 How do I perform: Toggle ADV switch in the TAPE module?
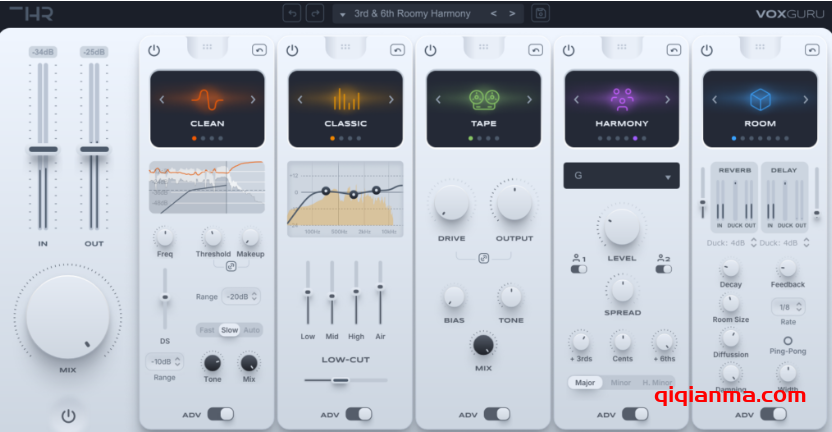click(497, 414)
